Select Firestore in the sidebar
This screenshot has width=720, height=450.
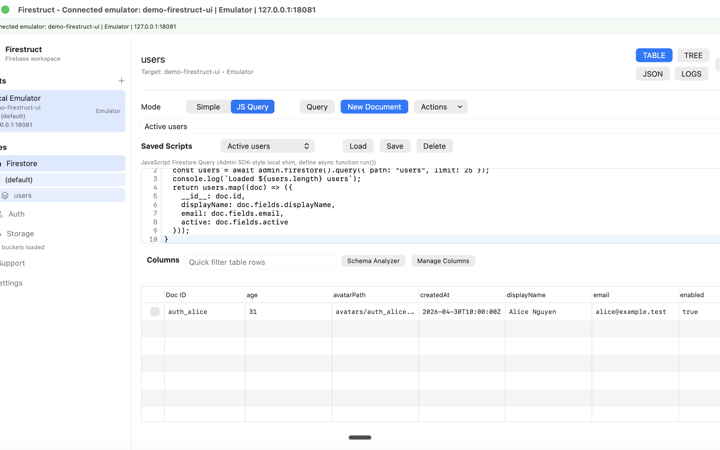coord(62,163)
